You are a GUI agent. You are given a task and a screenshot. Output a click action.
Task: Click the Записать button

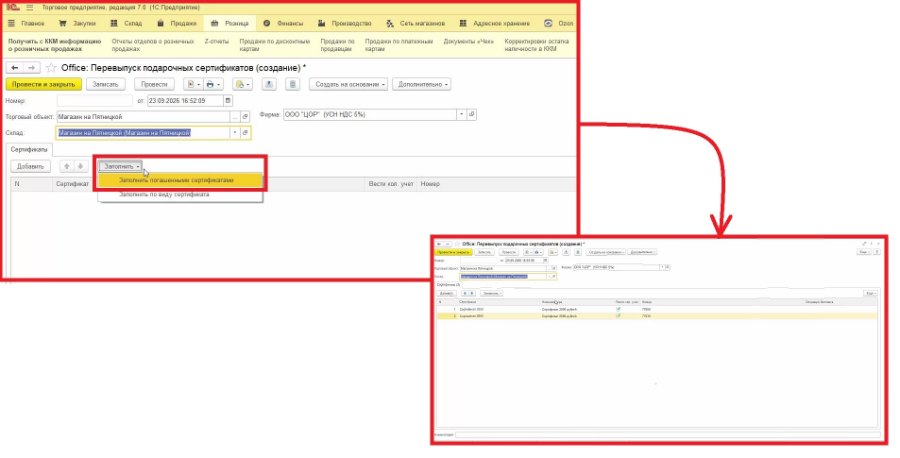(x=106, y=84)
